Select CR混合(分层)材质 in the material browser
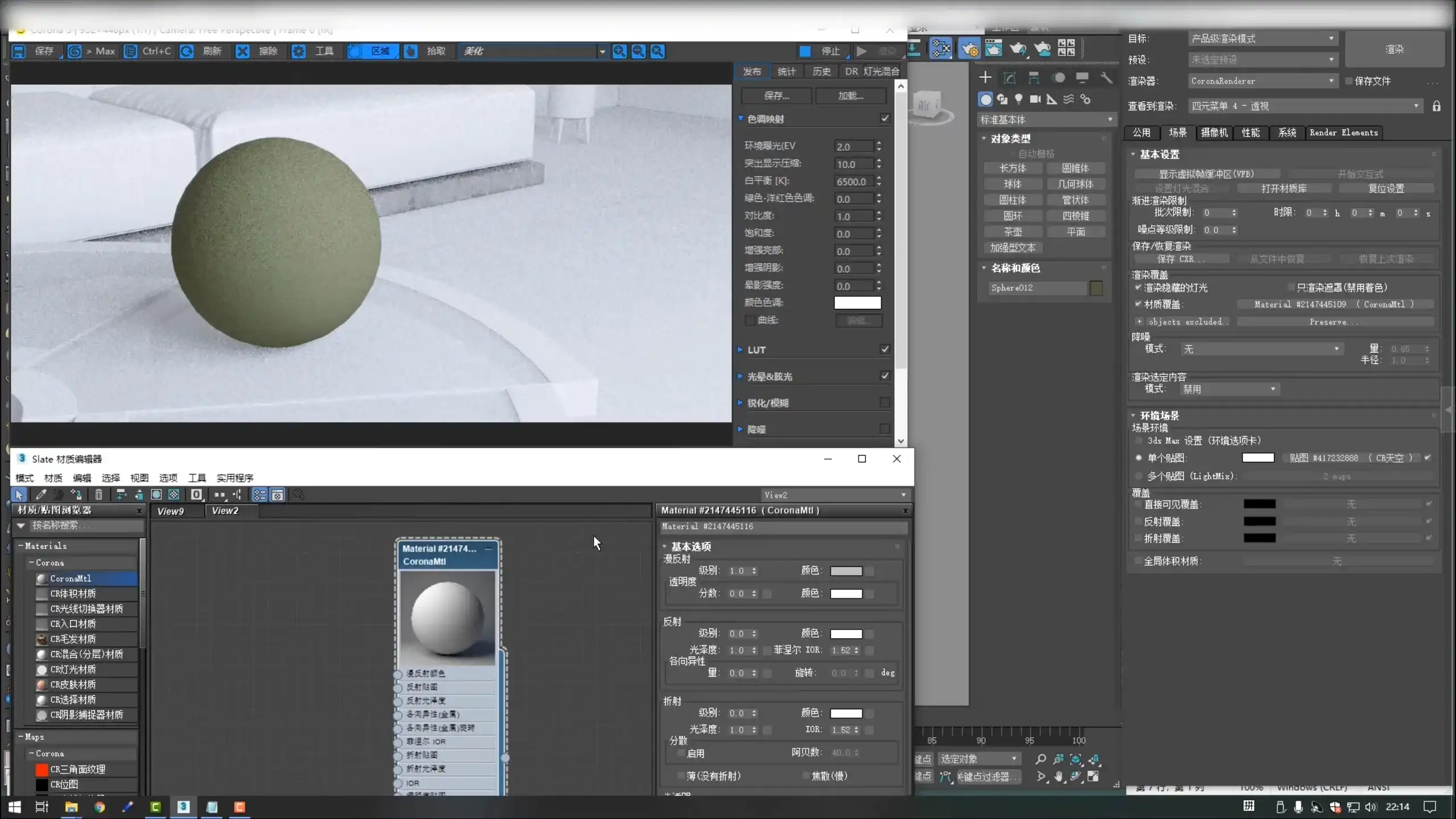The height and width of the screenshot is (819, 1456). pos(86,654)
